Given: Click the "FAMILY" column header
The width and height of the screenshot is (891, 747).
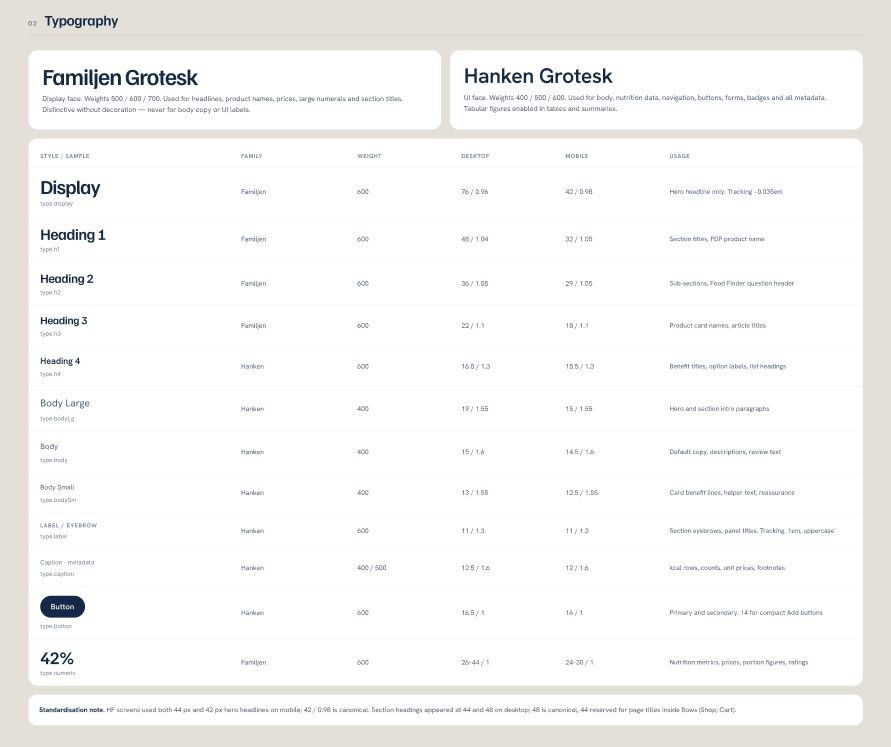Looking at the screenshot, I should (252, 156).
